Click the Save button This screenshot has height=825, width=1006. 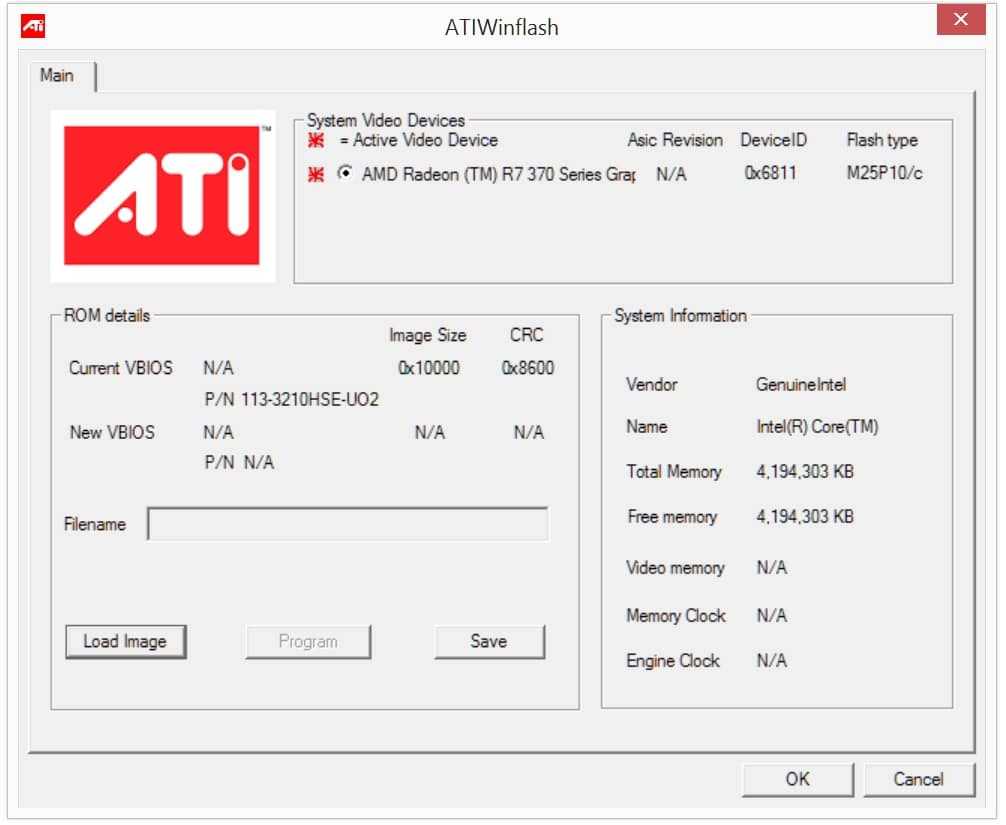pos(489,642)
